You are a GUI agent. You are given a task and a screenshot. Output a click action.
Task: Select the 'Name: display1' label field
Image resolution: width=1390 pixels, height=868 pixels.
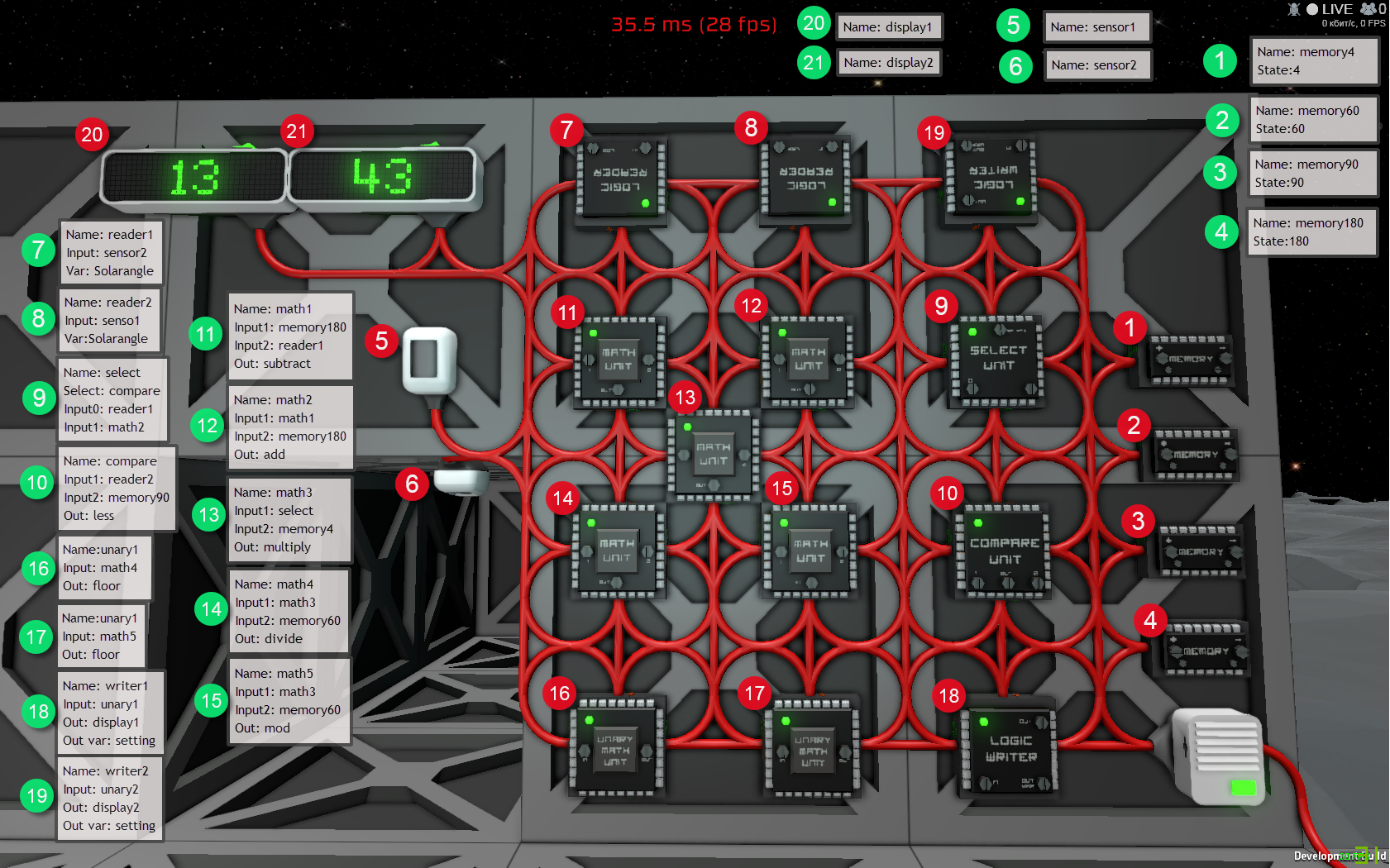pyautogui.click(x=889, y=26)
